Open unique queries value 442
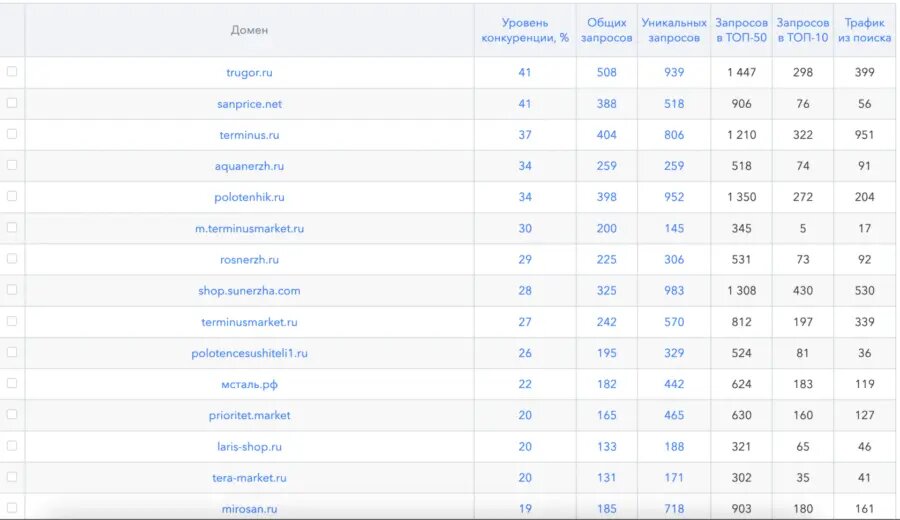Viewport: 900px width, 520px height. click(x=674, y=384)
